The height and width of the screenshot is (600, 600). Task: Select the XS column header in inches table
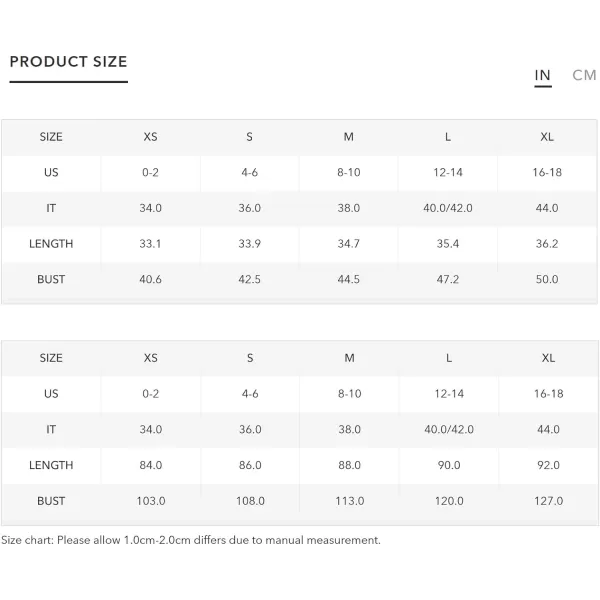[x=150, y=137]
